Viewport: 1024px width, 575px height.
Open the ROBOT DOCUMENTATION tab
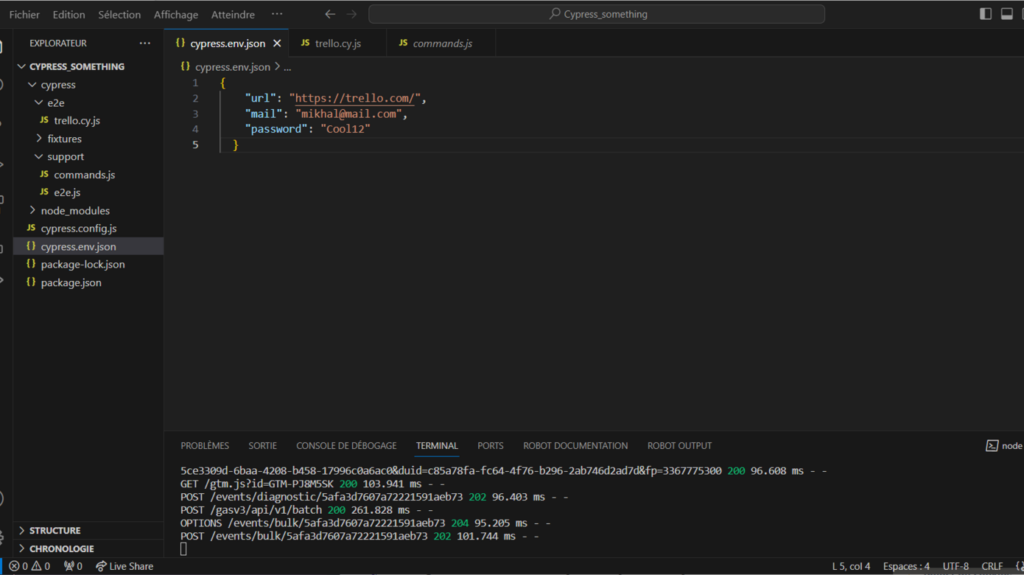tap(575, 446)
